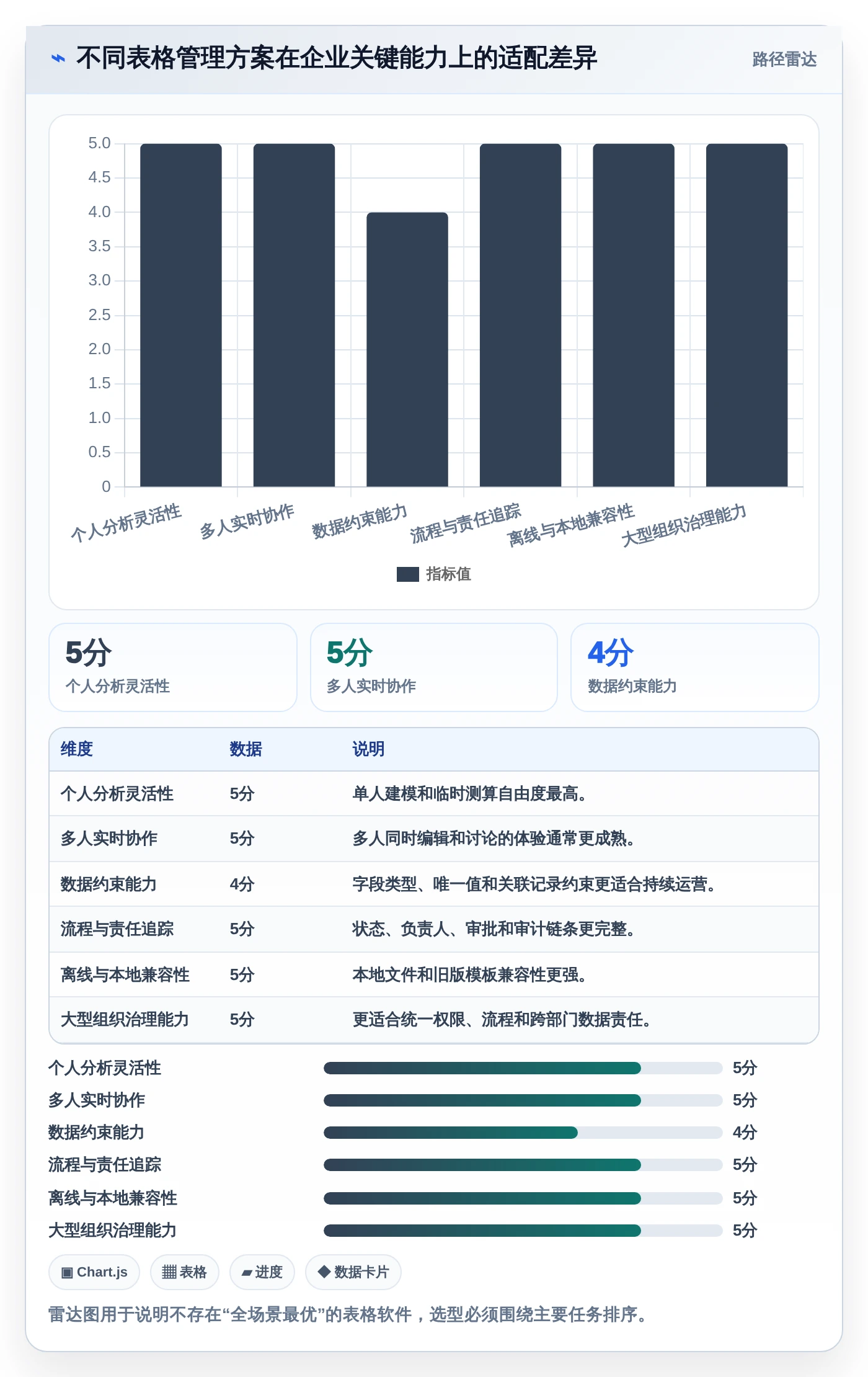Click the 离线与本地兼容性 progress bar
The width and height of the screenshot is (868, 1377).
pos(523,1198)
